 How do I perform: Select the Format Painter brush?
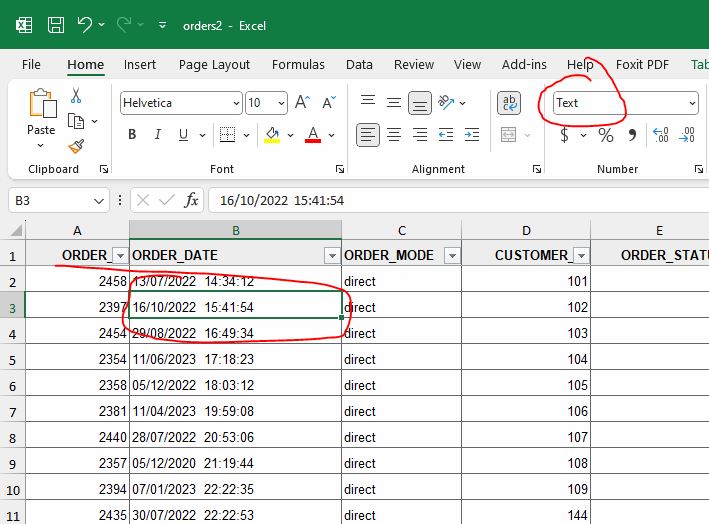point(76,146)
